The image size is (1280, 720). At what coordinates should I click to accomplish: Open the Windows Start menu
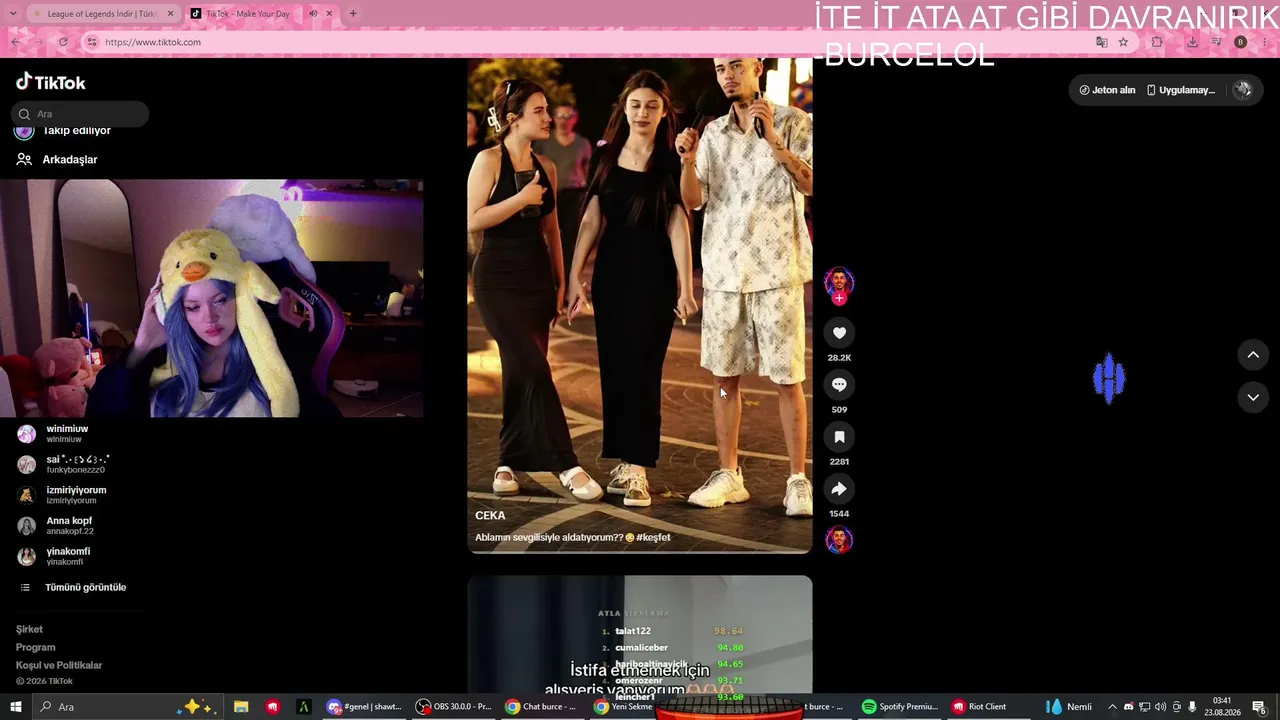pyautogui.click(x=15, y=707)
